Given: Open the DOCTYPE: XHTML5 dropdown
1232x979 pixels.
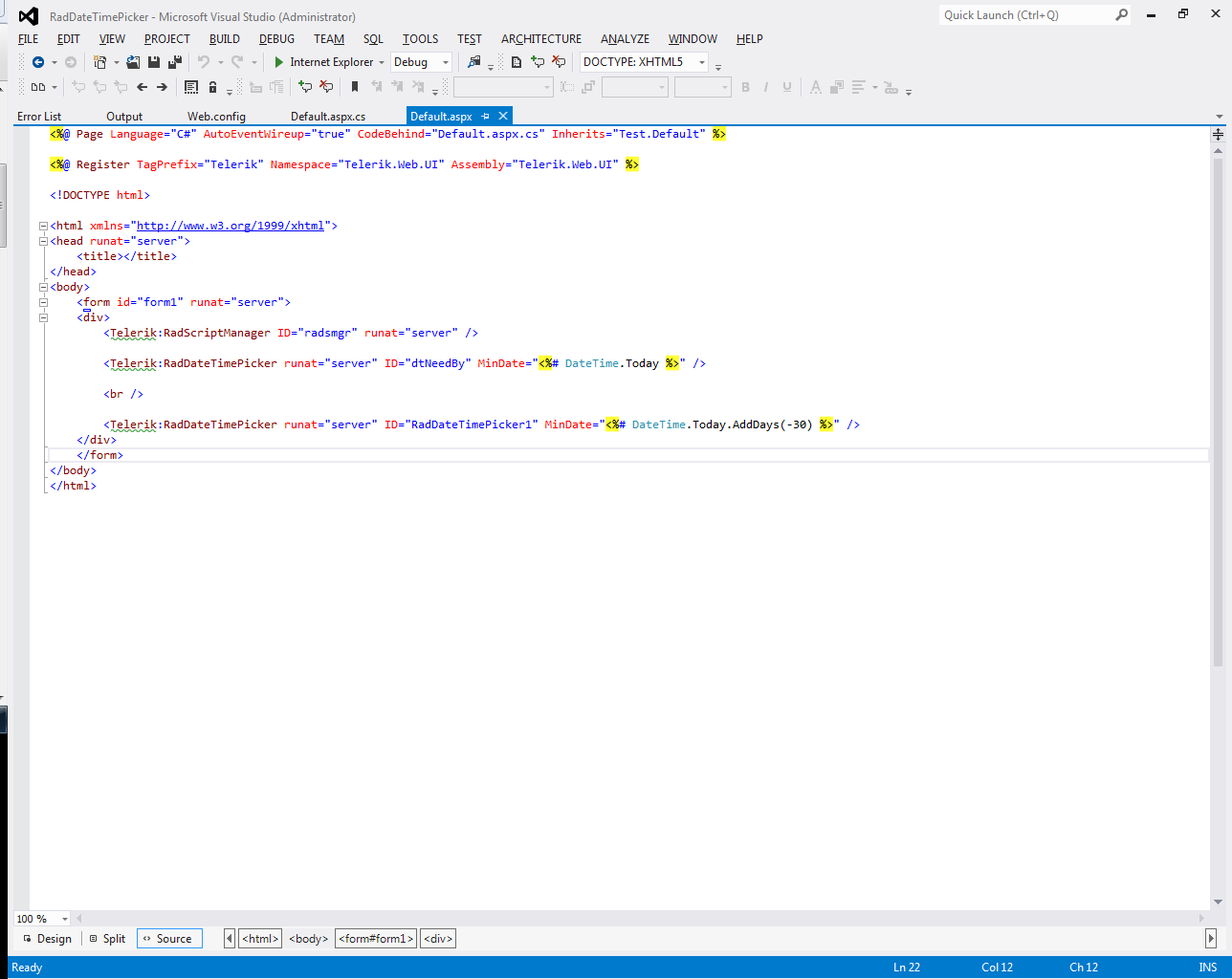Looking at the screenshot, I should tap(644, 62).
